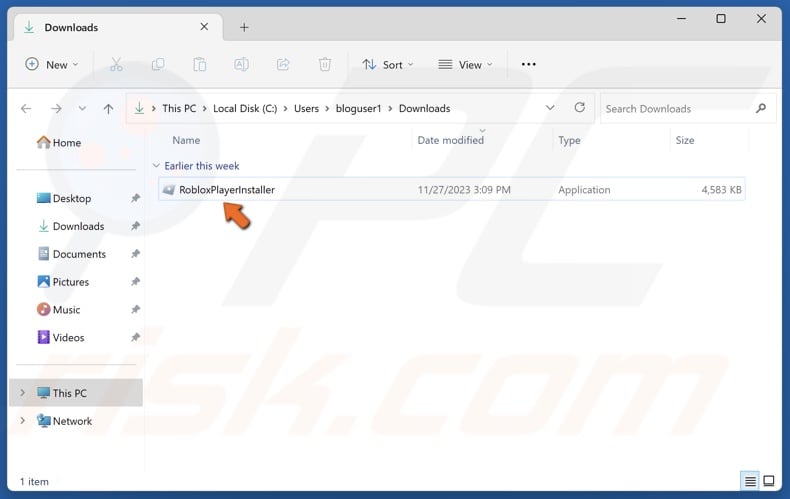The height and width of the screenshot is (499, 790).
Task: Go up one folder level arrow
Action: click(x=108, y=108)
